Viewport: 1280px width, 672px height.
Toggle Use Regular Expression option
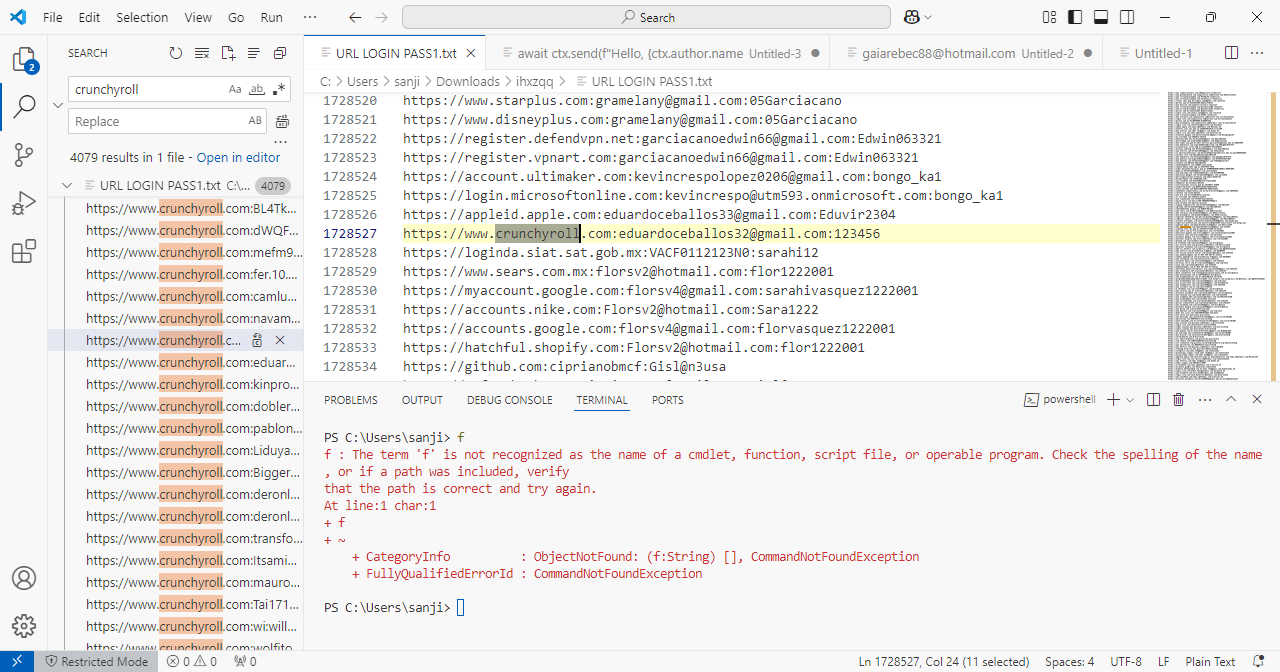tap(280, 89)
